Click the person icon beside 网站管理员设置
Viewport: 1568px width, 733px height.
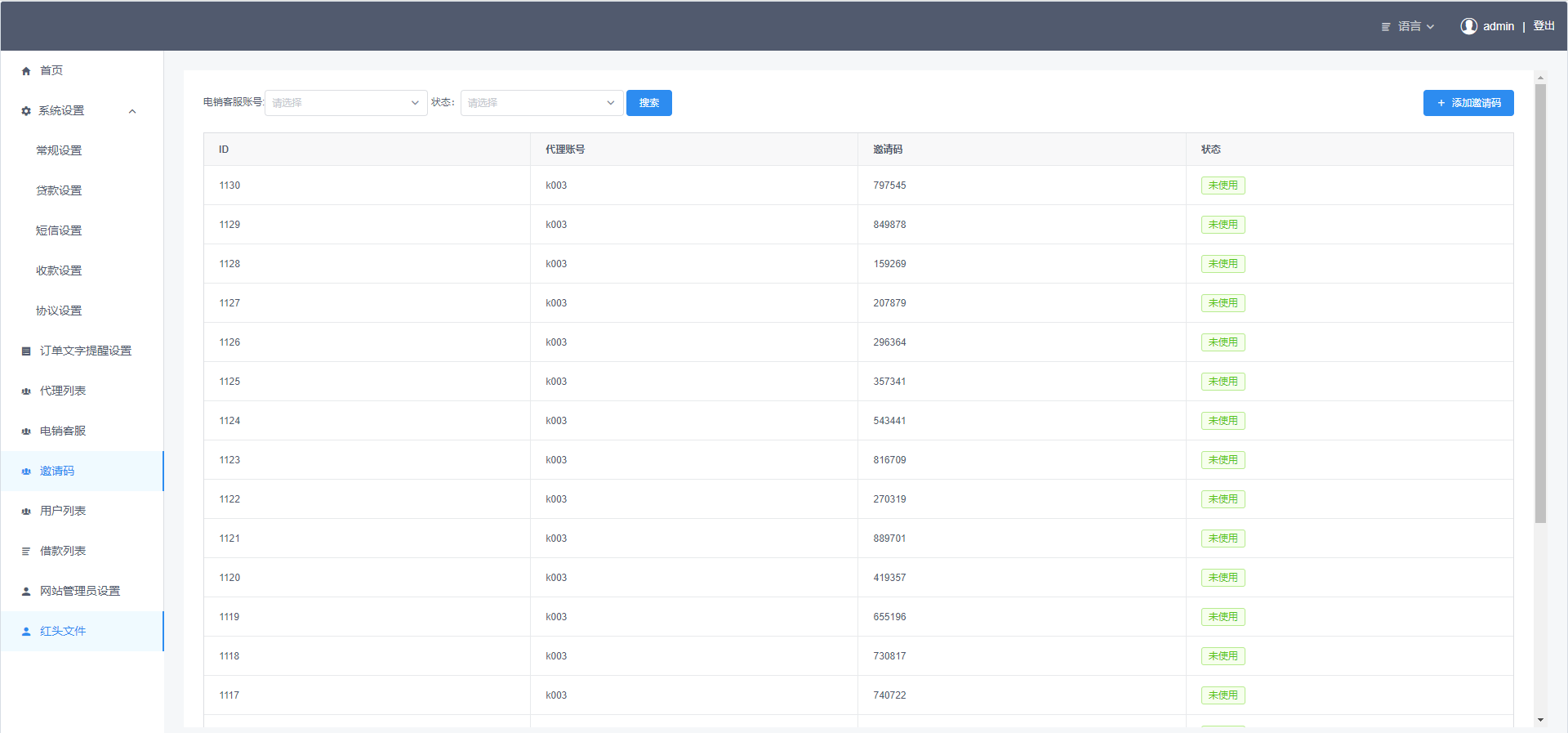[26, 592]
